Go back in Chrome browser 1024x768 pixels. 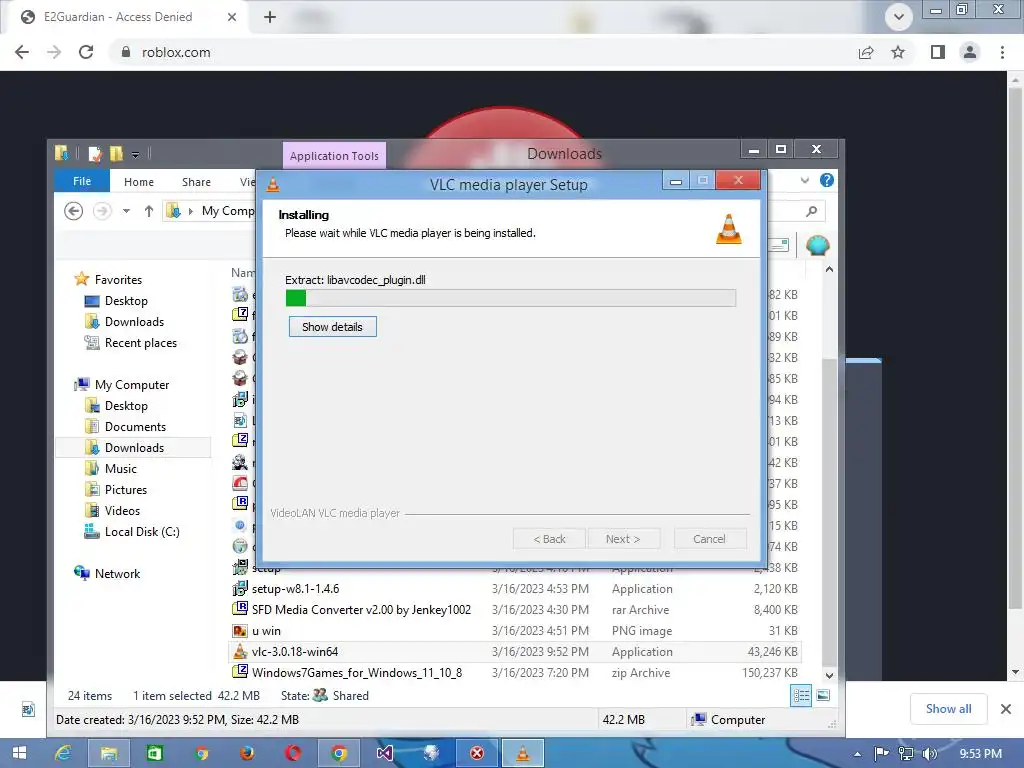22,52
